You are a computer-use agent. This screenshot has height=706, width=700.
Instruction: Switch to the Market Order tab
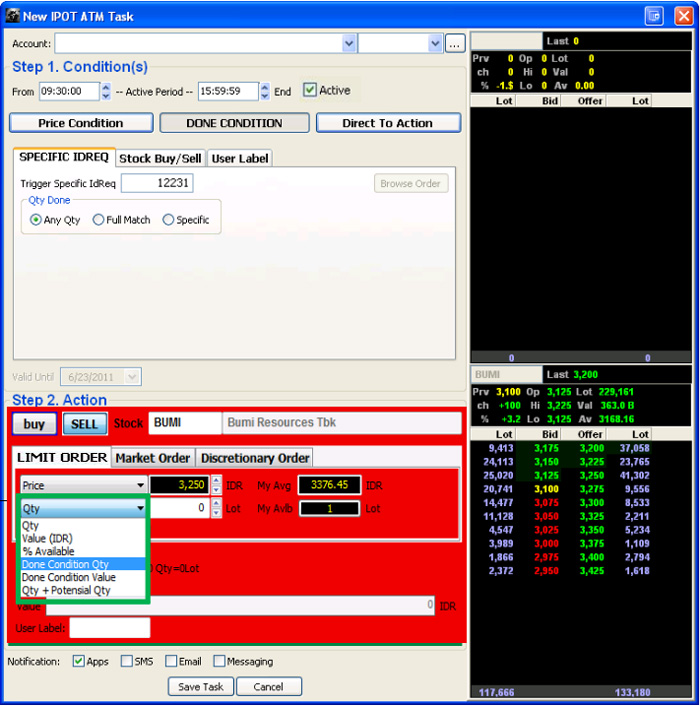153,458
